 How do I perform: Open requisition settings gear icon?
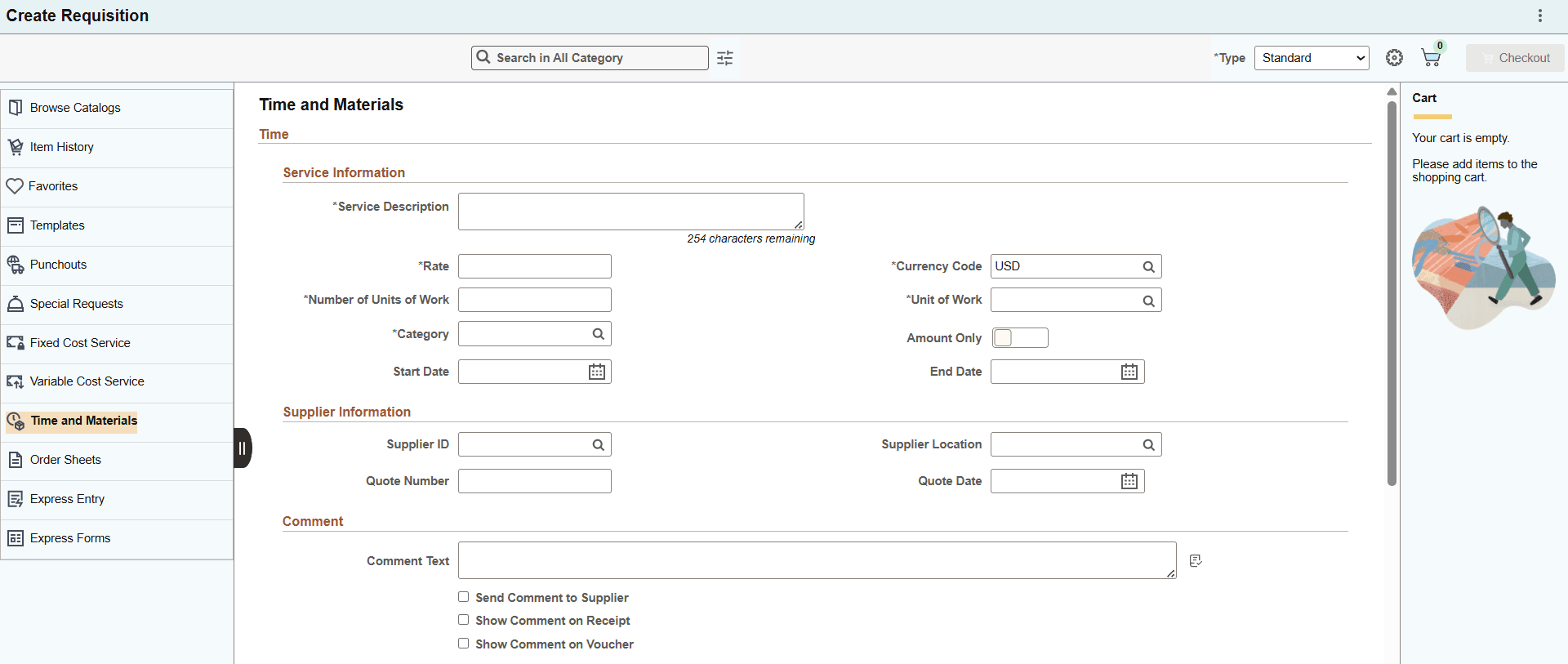(x=1394, y=58)
